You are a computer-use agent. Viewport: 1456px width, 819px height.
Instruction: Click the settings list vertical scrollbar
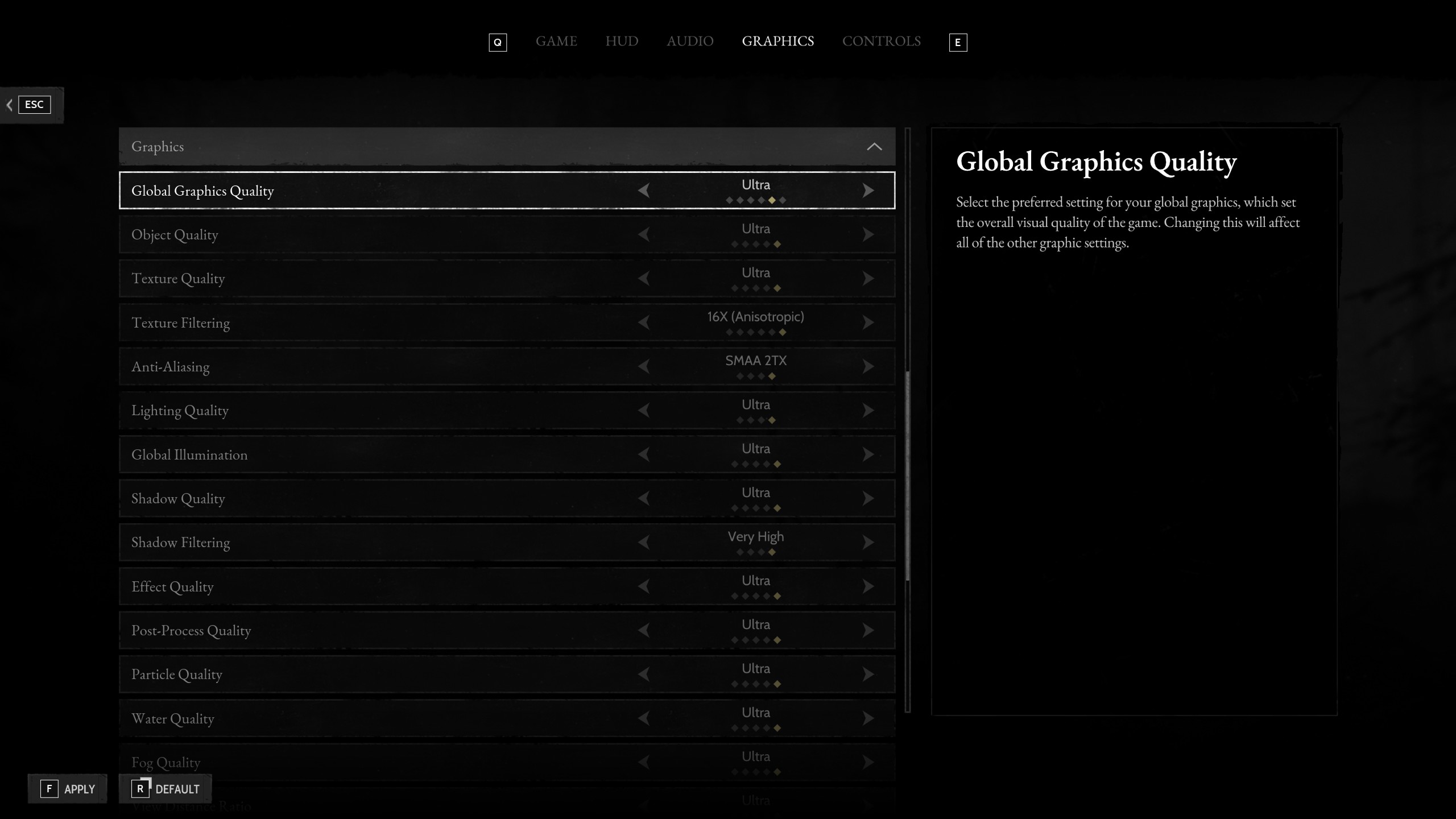908,475
